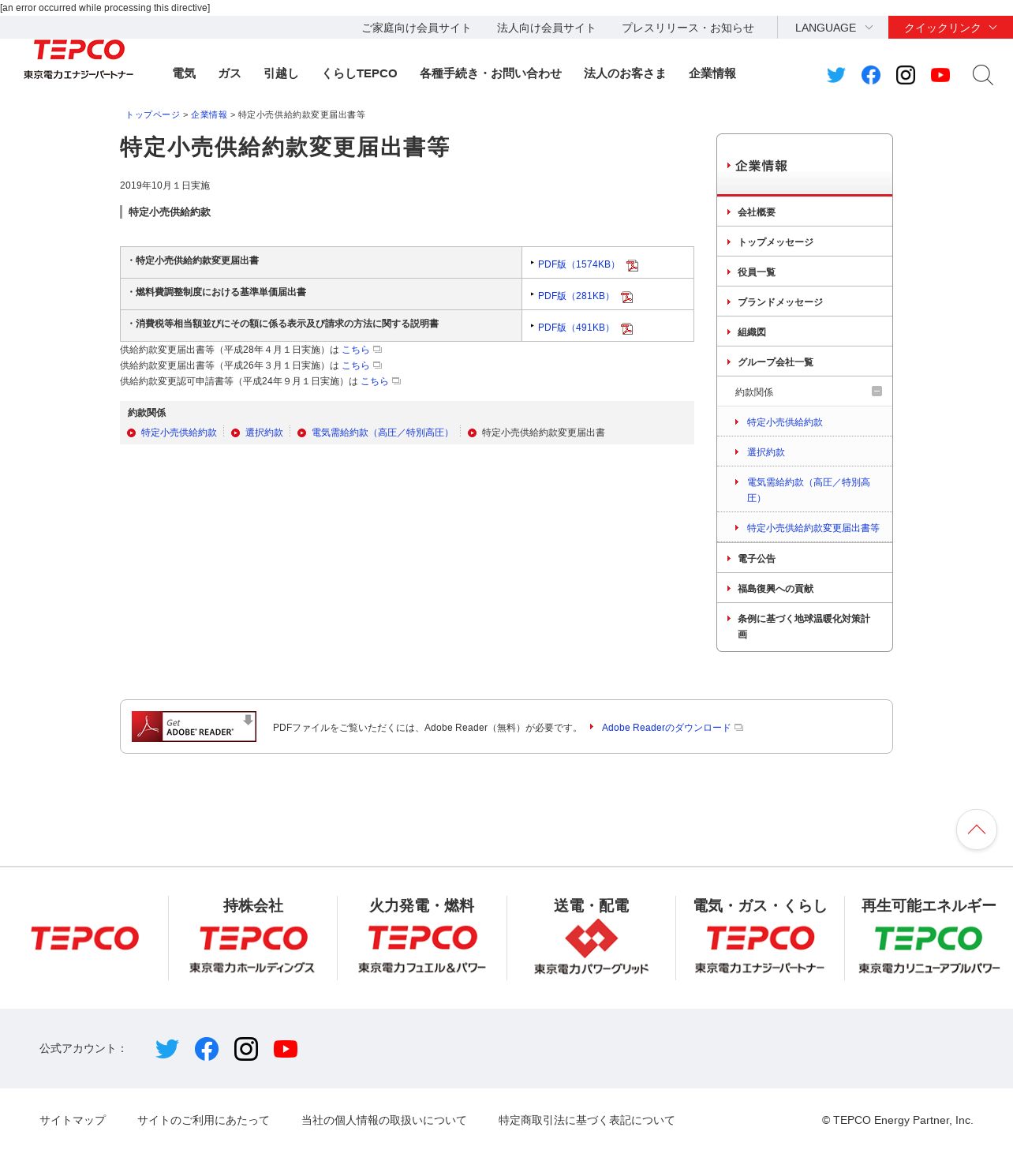Open プレスリリース・お知らせ link
Viewport: 1013px width, 1176px height.
[x=688, y=28]
